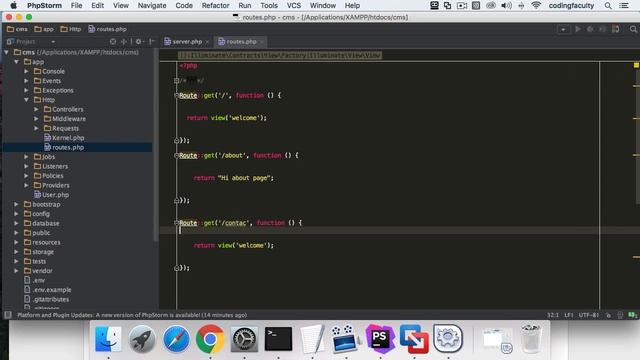Open the Apple menu
Viewport: 640px width, 360px height.
point(13,5)
